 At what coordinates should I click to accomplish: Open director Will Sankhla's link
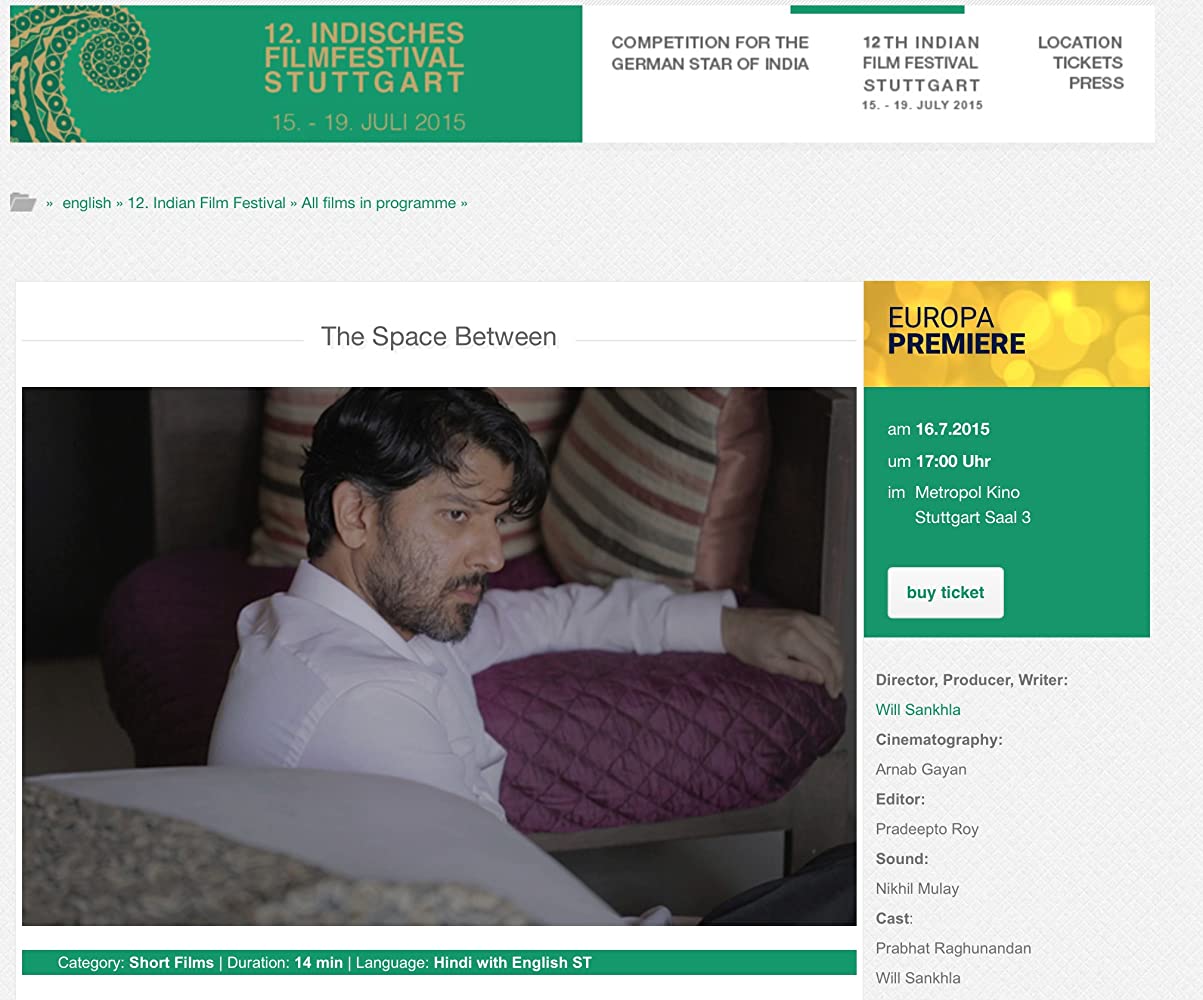(918, 710)
